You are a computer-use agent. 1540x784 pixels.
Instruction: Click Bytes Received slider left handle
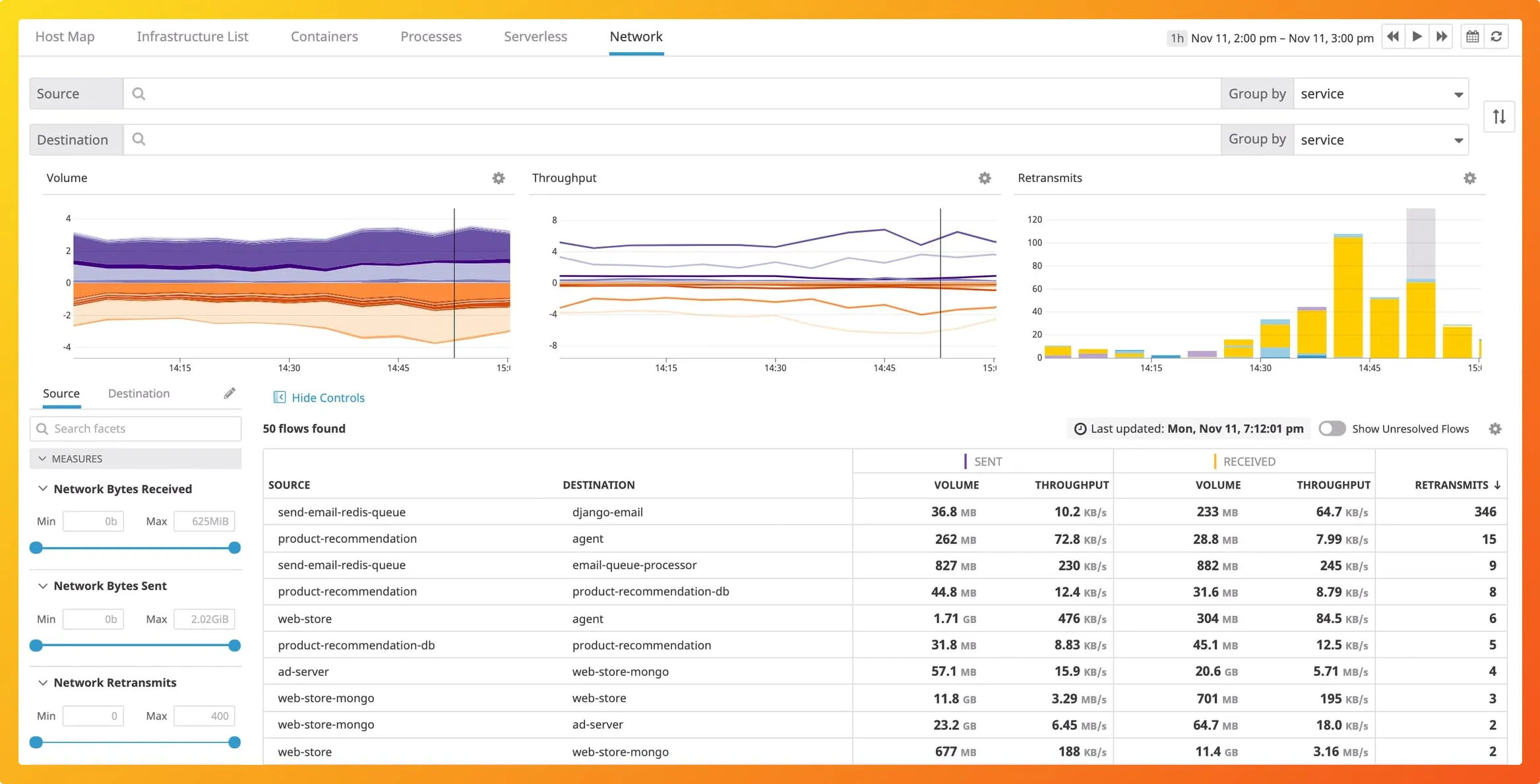(36, 548)
